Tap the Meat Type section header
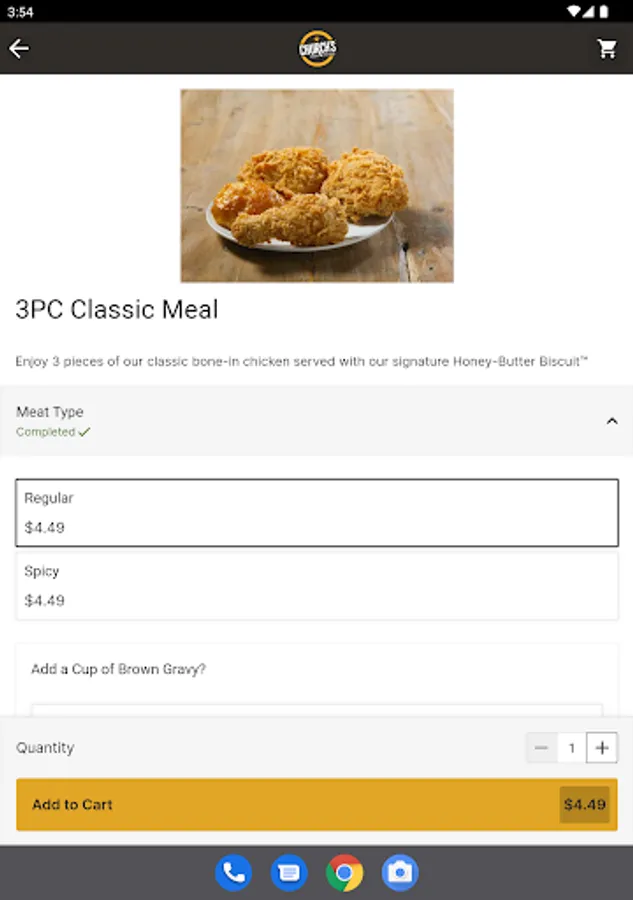This screenshot has width=633, height=900. [x=316, y=421]
